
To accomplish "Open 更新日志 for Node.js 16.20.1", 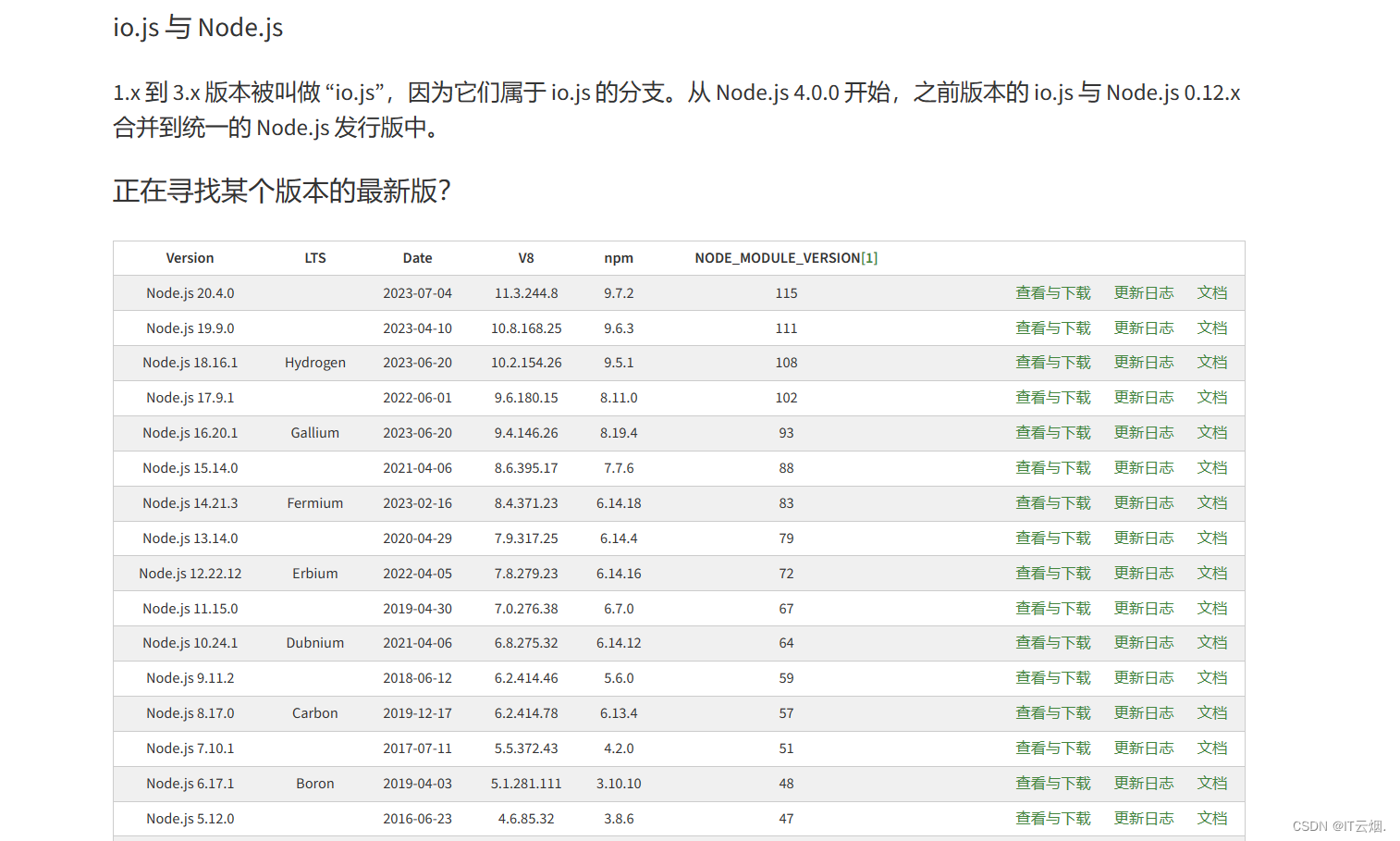I will coord(1144,433).
